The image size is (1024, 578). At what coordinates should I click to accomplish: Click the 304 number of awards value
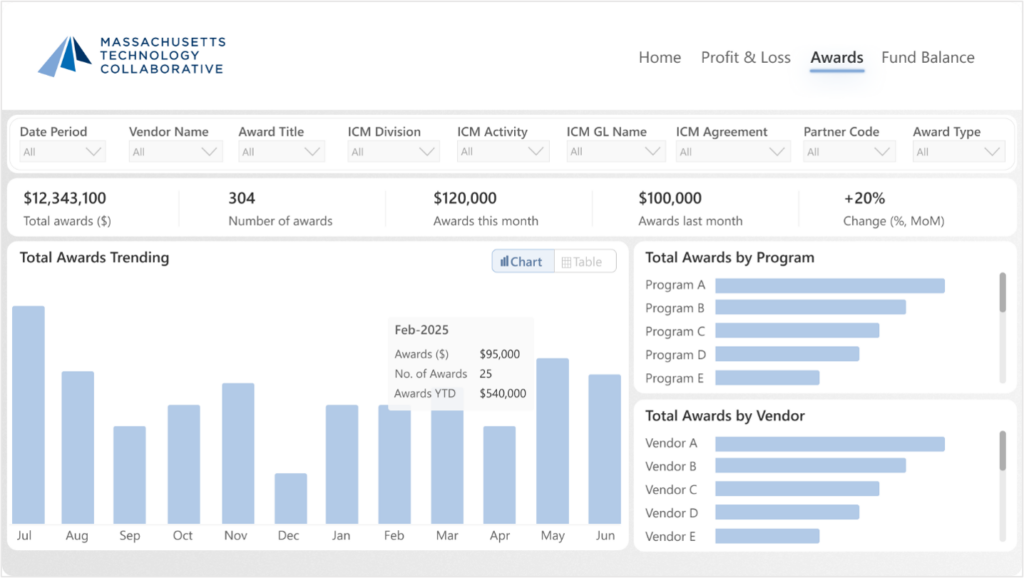click(x=242, y=198)
